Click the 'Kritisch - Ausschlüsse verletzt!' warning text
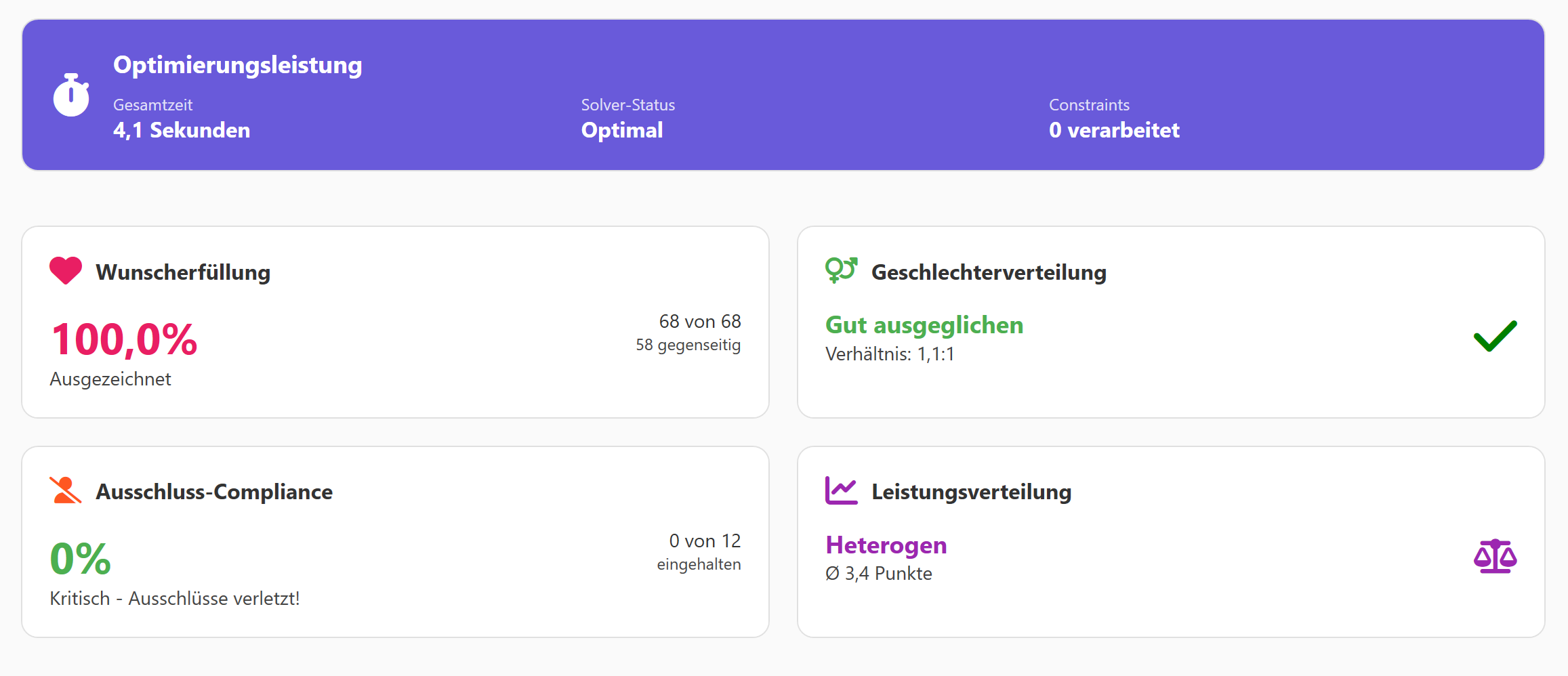Screen dimensions: 1568x676 point(175,598)
